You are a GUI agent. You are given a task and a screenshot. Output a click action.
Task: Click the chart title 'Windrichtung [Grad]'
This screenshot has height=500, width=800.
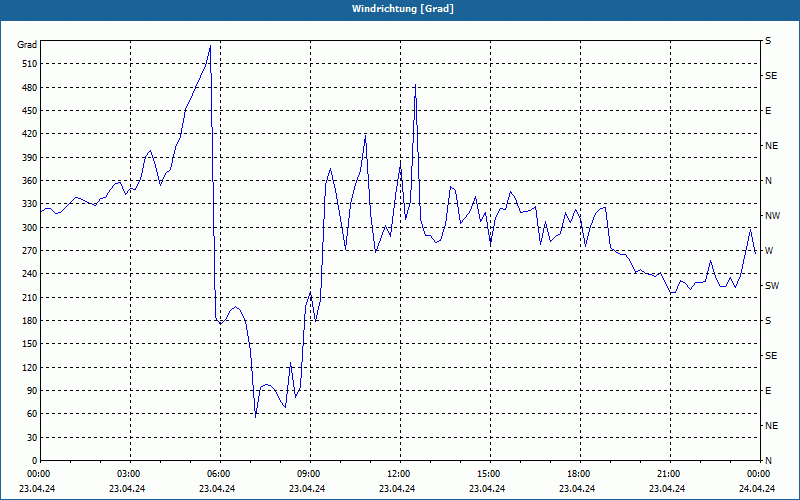(x=403, y=9)
